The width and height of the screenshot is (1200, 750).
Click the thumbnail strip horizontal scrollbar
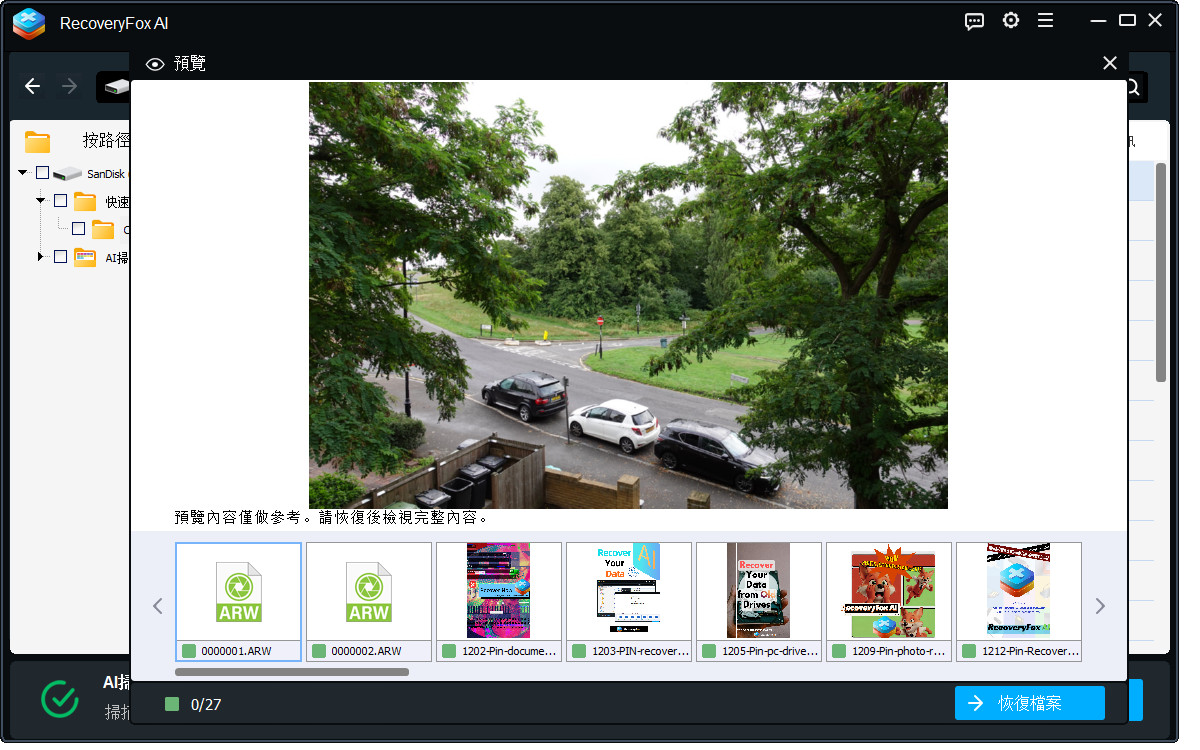point(292,672)
